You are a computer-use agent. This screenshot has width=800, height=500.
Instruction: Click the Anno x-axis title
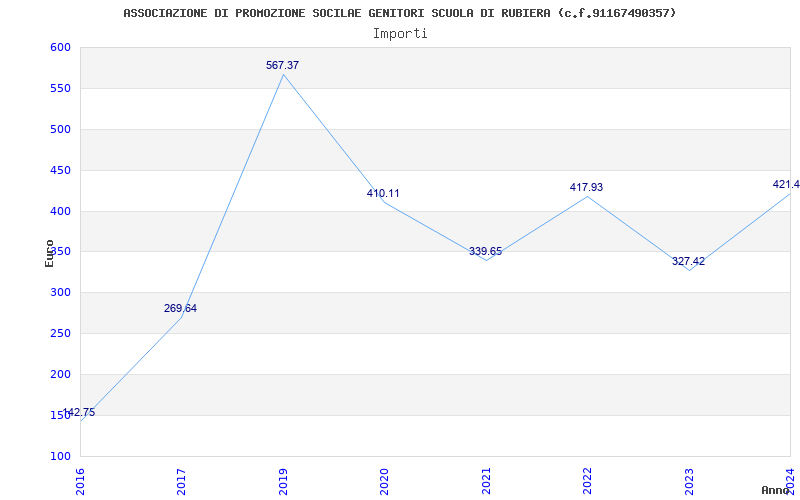click(x=776, y=490)
